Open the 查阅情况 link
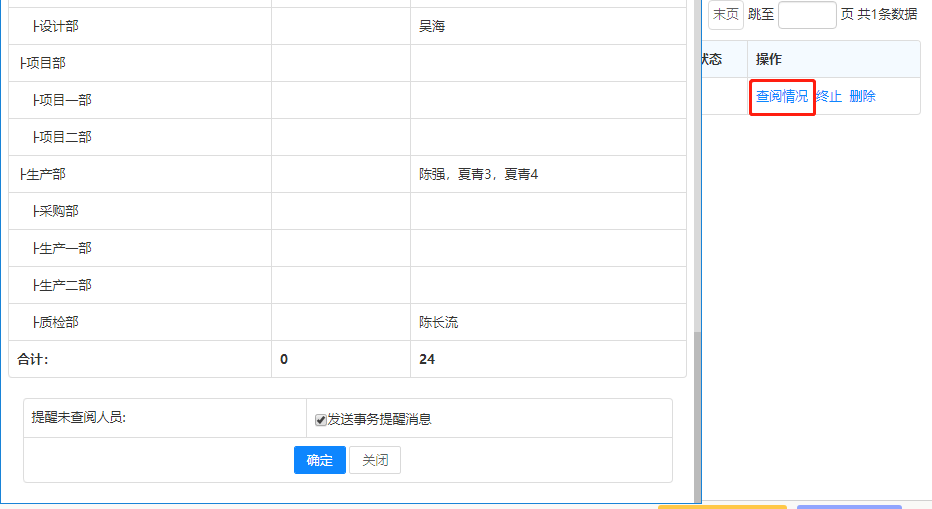 click(782, 96)
